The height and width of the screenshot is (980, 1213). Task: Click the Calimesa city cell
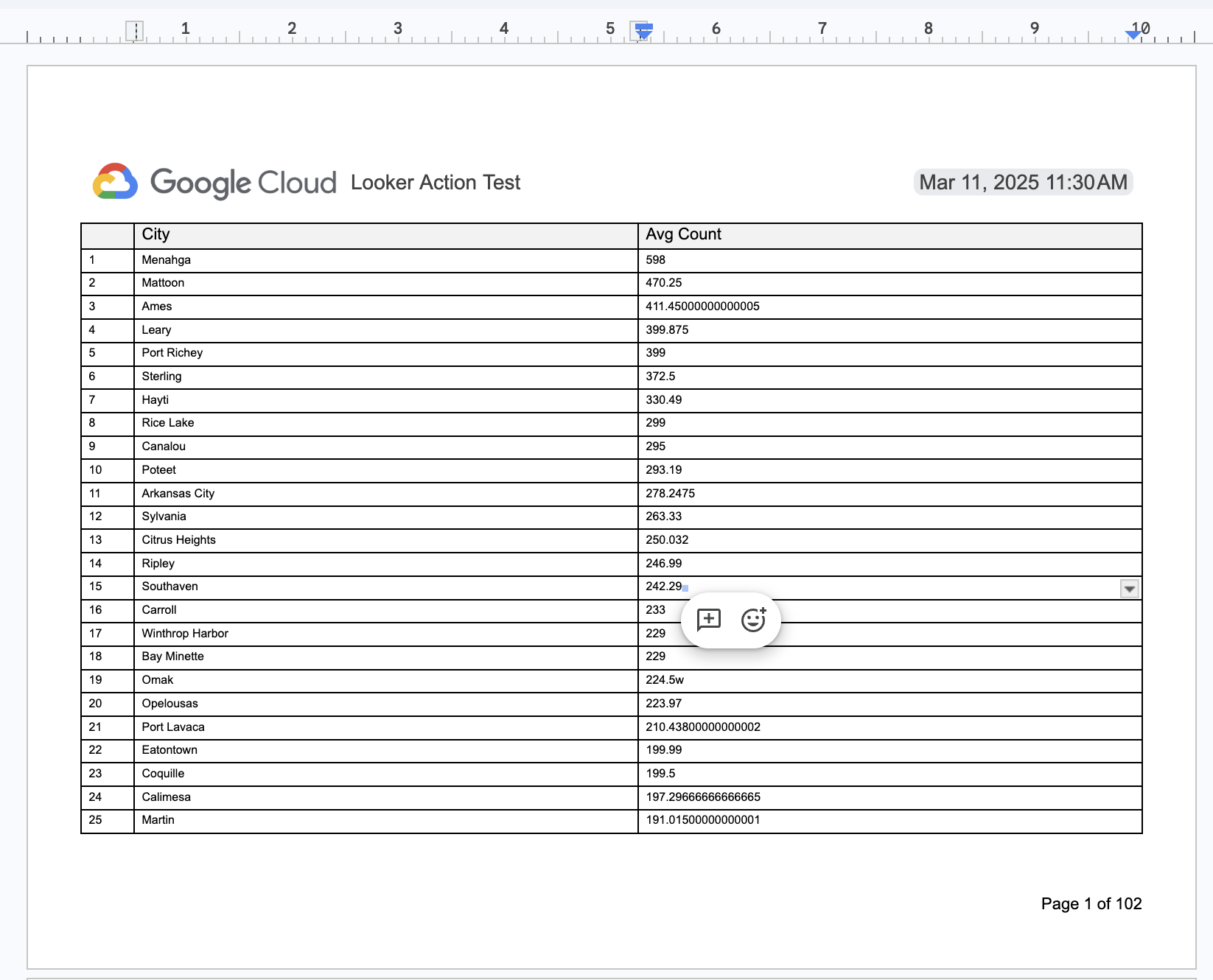pyautogui.click(x=385, y=797)
